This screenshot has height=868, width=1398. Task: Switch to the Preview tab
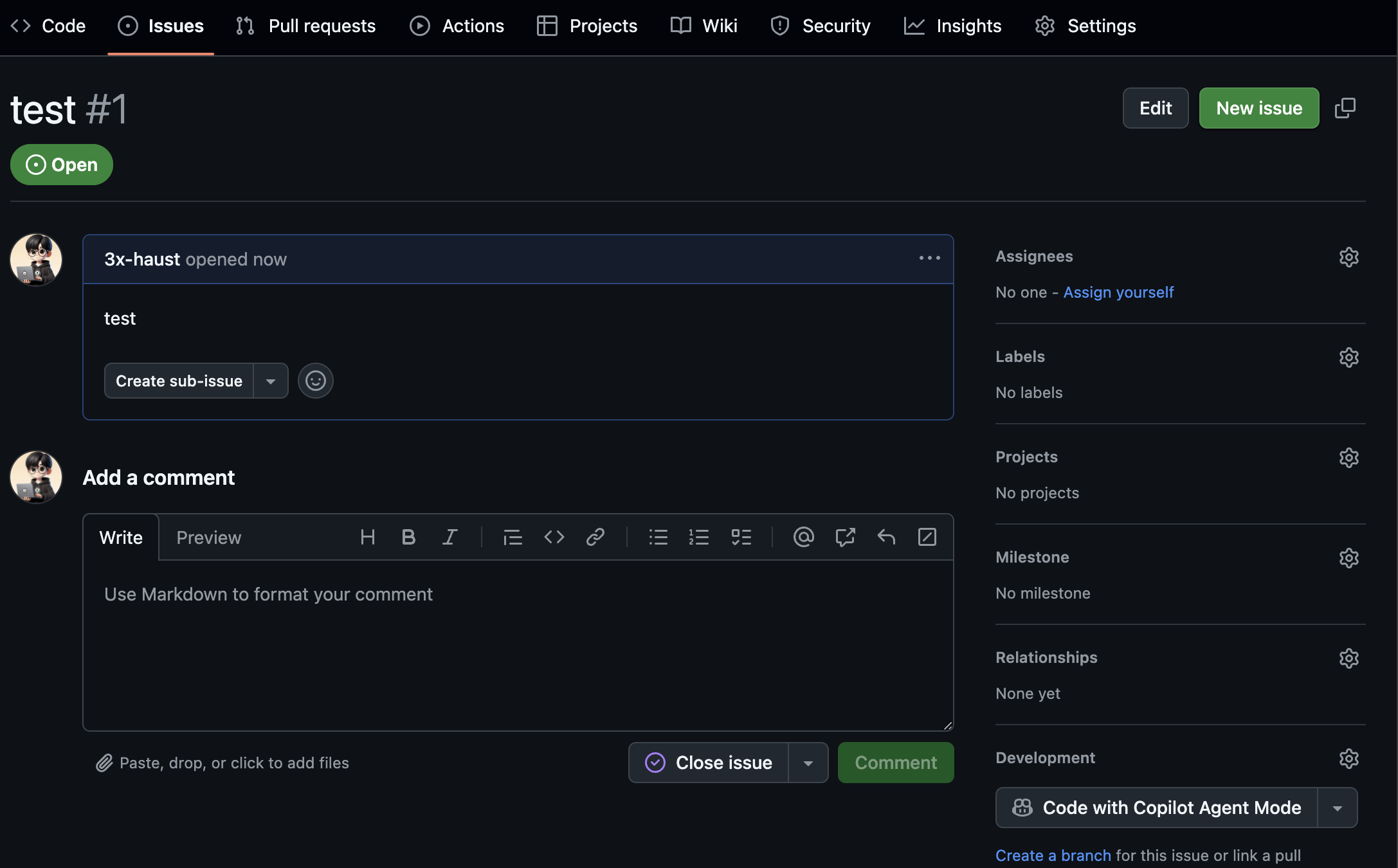[208, 538]
